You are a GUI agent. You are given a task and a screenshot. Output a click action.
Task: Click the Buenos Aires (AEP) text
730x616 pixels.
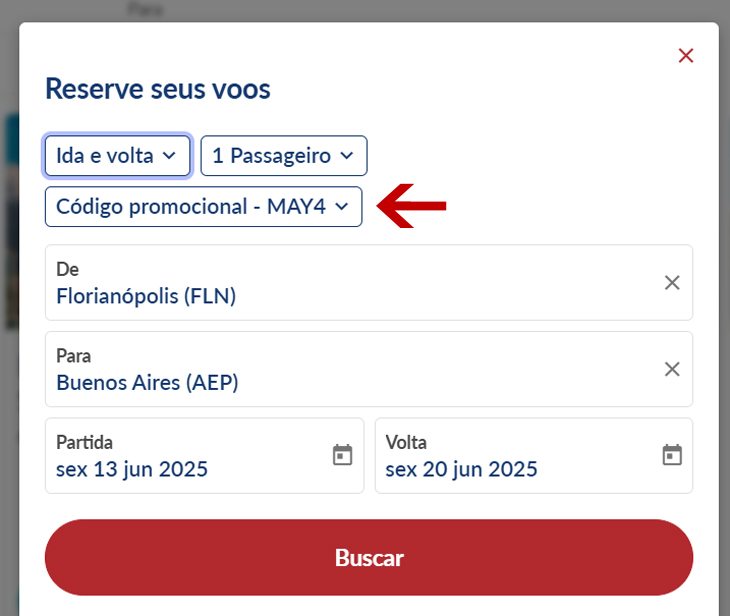(147, 383)
